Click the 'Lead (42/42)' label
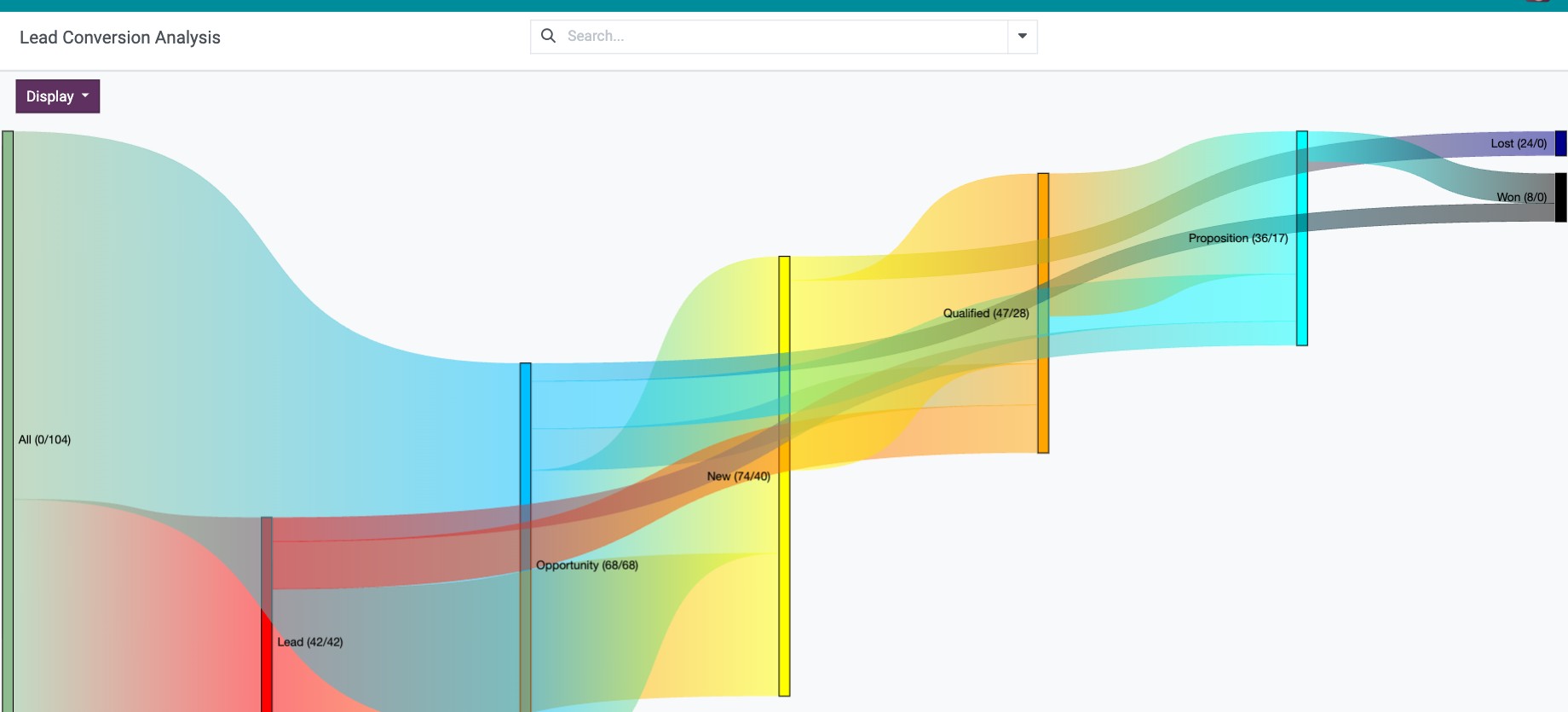The width and height of the screenshot is (1568, 712). (x=310, y=642)
